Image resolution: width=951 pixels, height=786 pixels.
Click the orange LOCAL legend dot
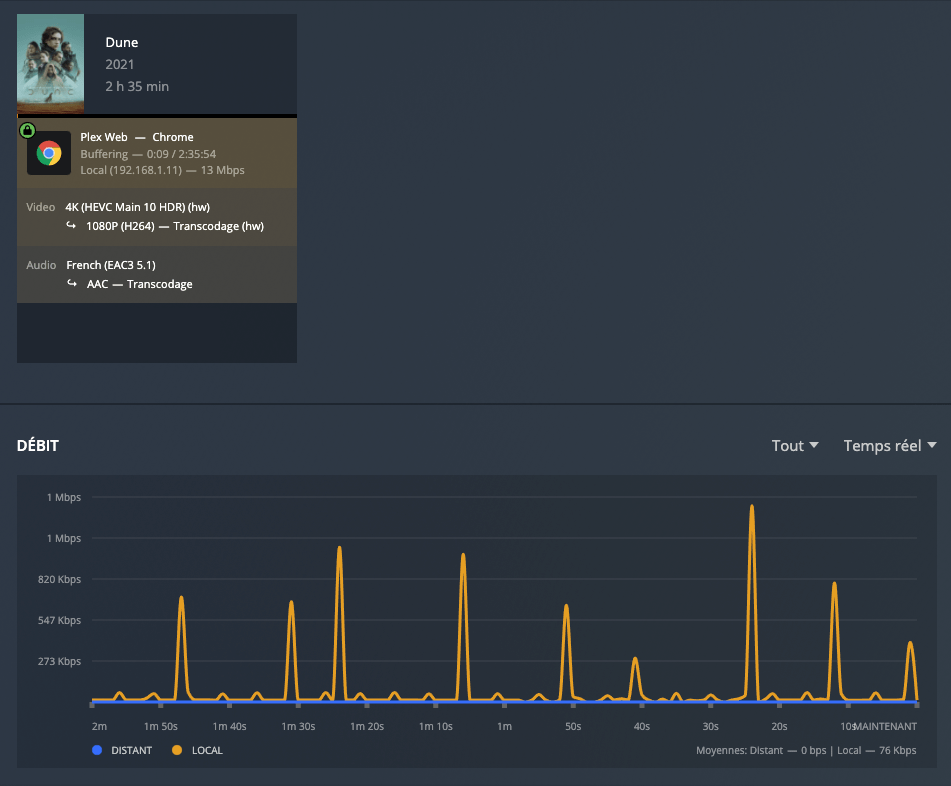click(x=177, y=750)
